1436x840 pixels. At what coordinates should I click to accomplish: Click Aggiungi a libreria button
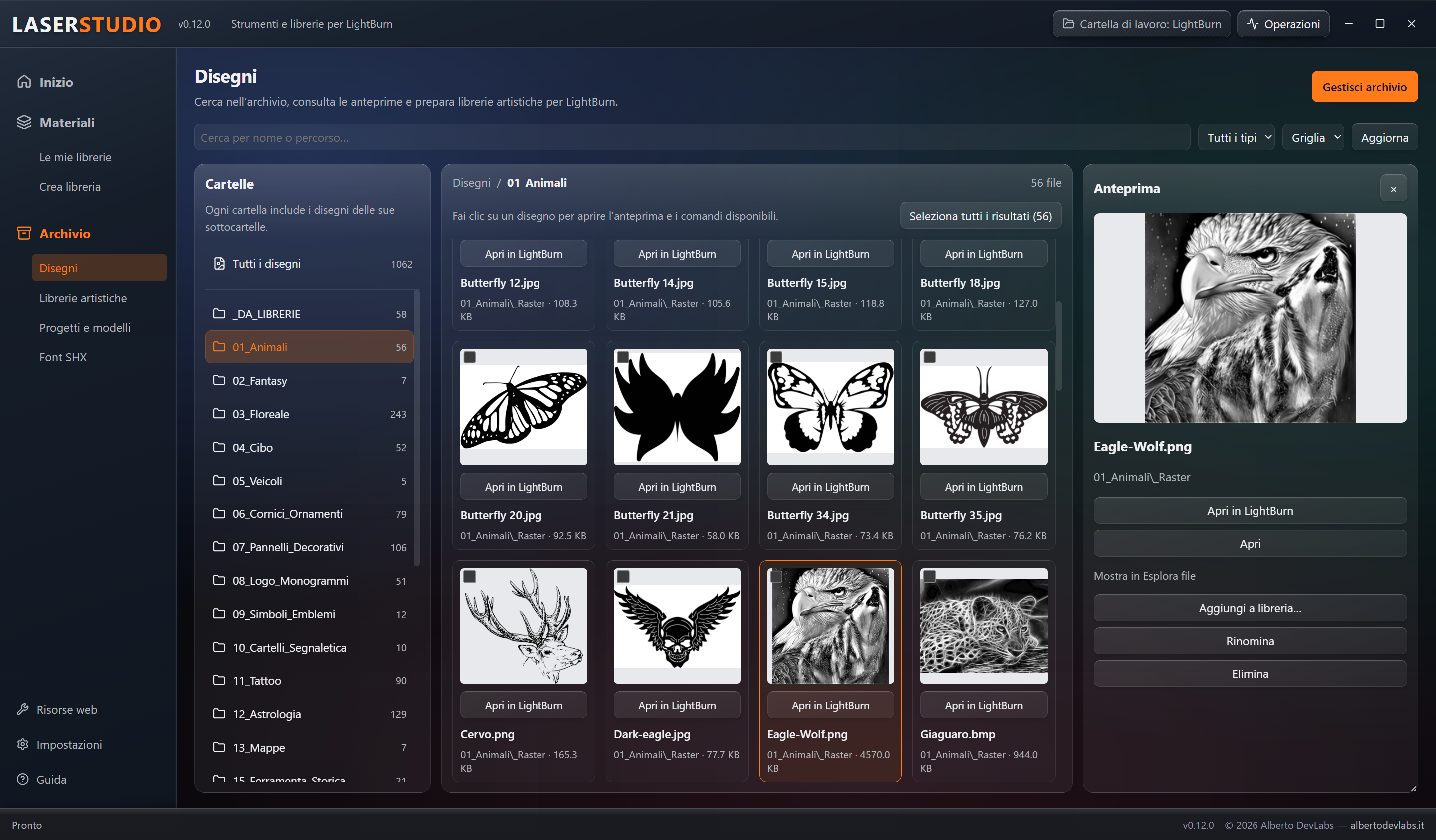click(x=1250, y=608)
